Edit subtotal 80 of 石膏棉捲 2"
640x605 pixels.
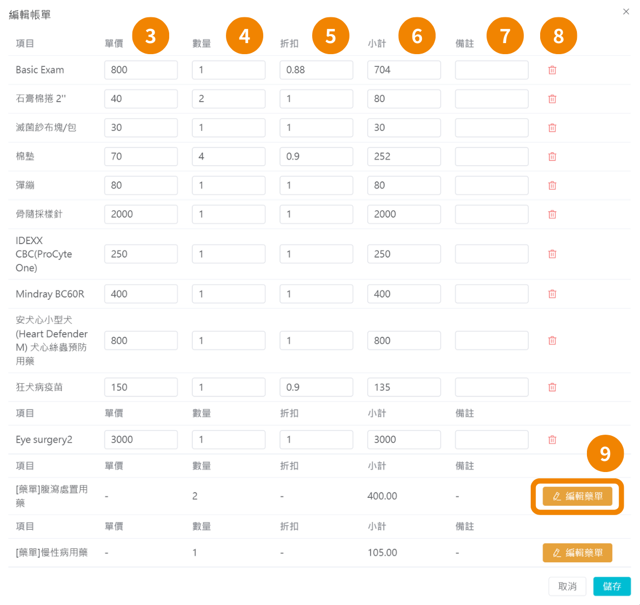click(404, 99)
